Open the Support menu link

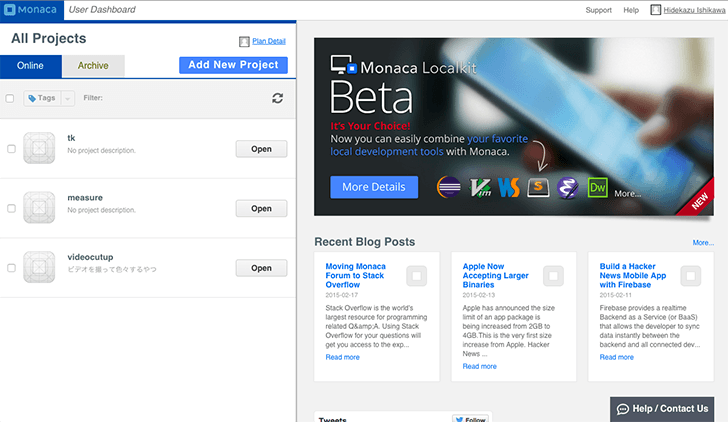pos(598,10)
